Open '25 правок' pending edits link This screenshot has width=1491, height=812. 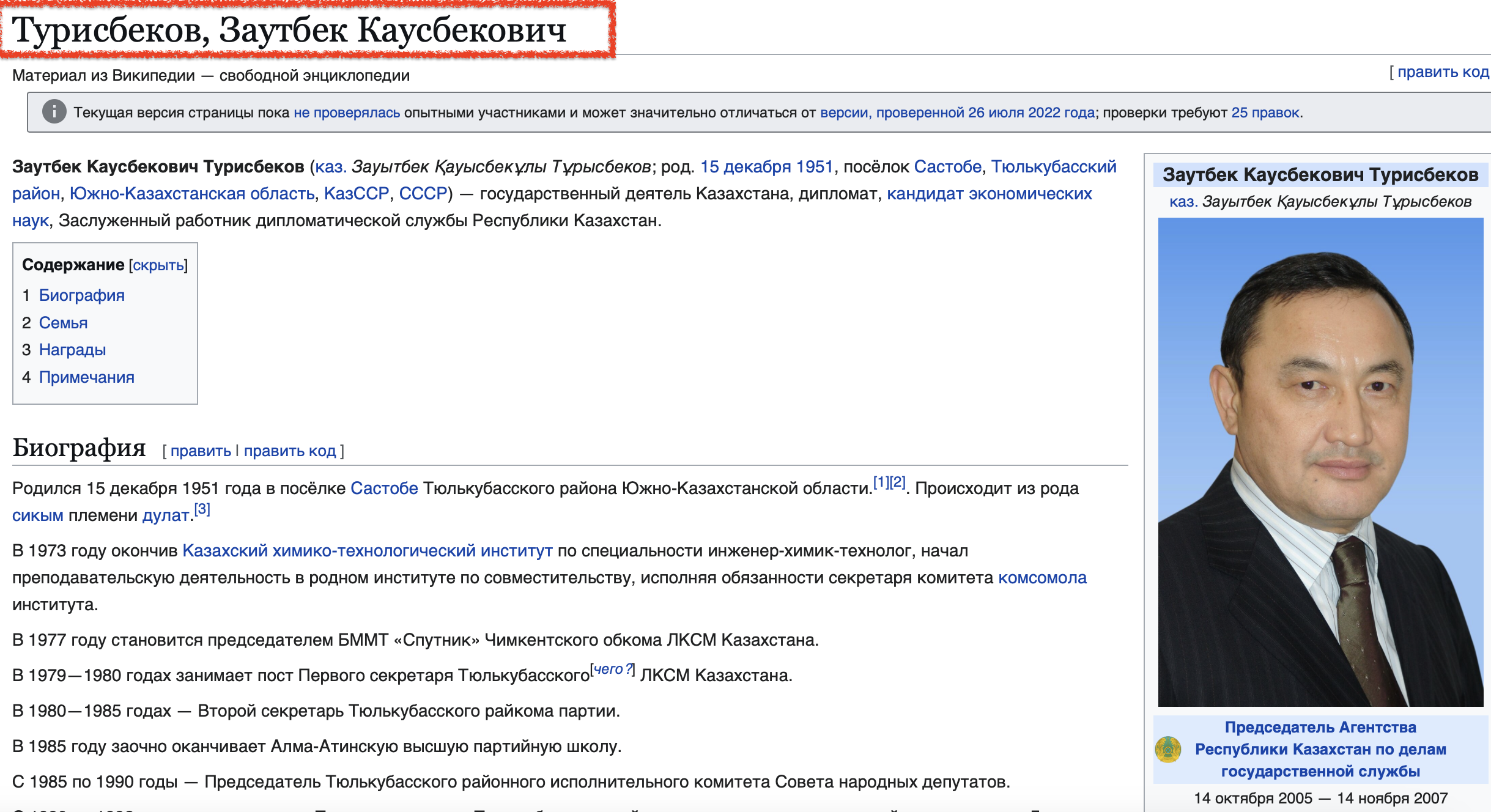(1265, 113)
